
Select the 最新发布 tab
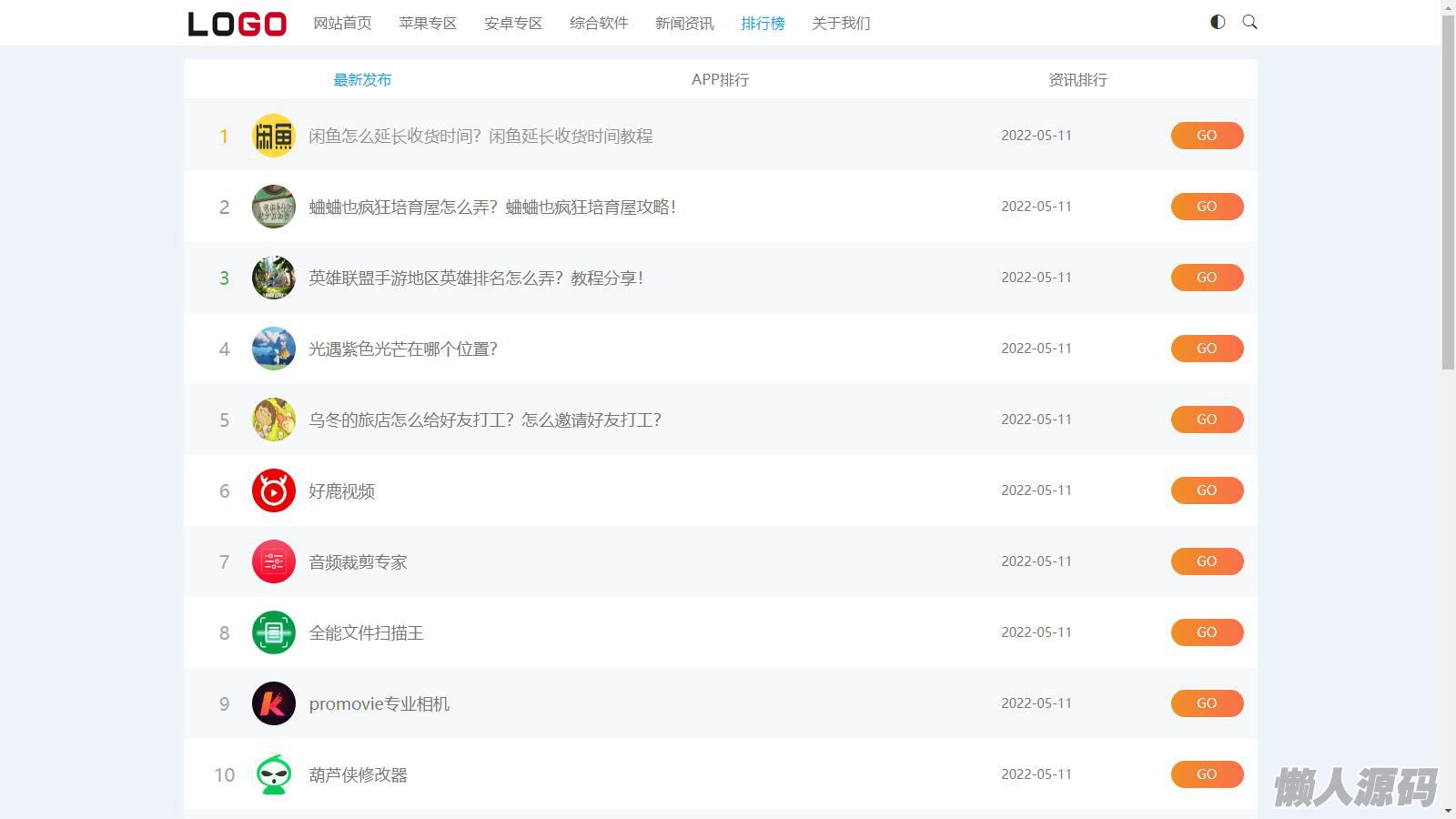point(362,80)
